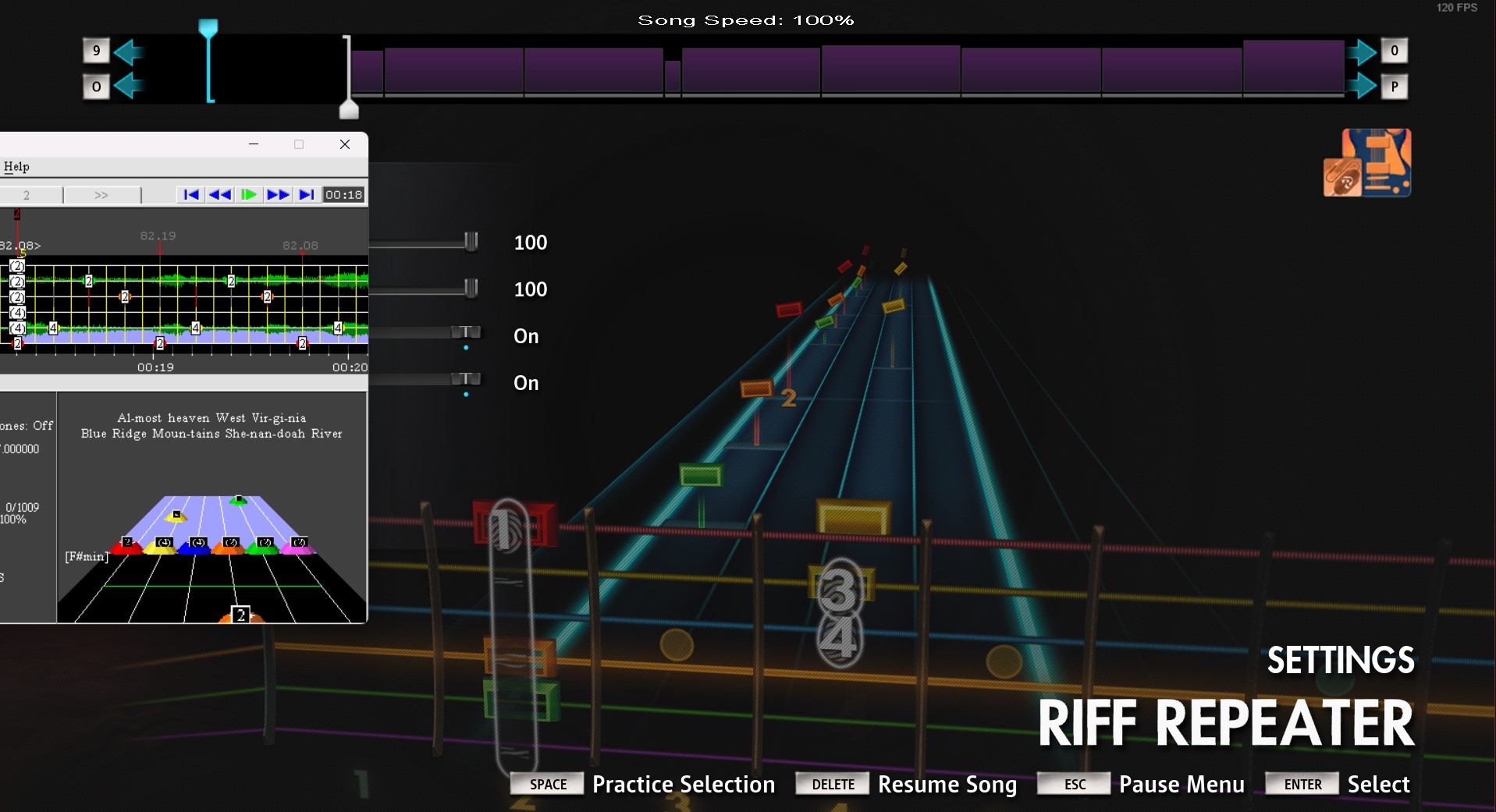Jump to song start in editor window
This screenshot has height=812, width=1496.
tap(191, 195)
